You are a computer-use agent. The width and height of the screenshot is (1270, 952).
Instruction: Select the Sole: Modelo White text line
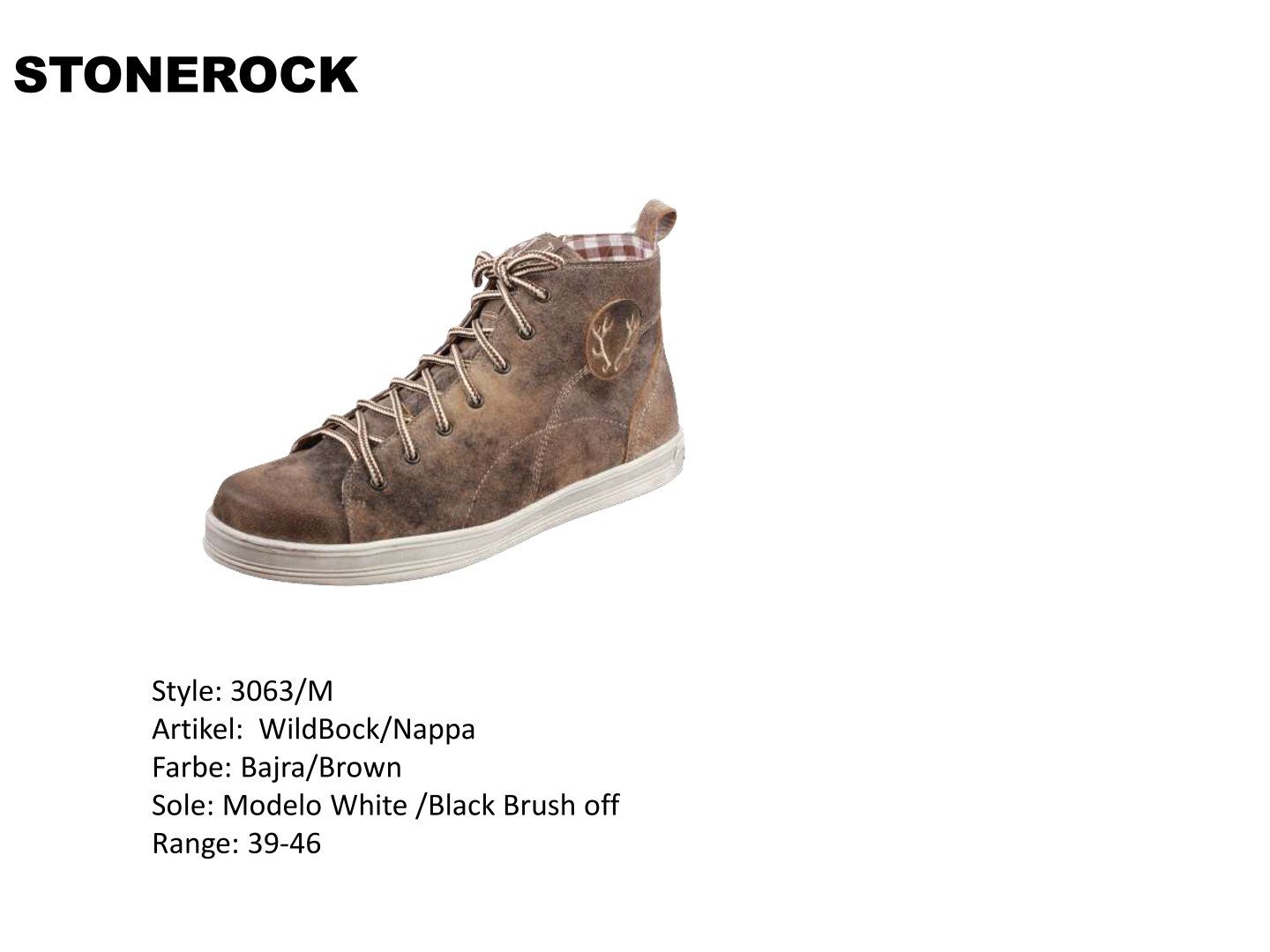click(x=385, y=805)
